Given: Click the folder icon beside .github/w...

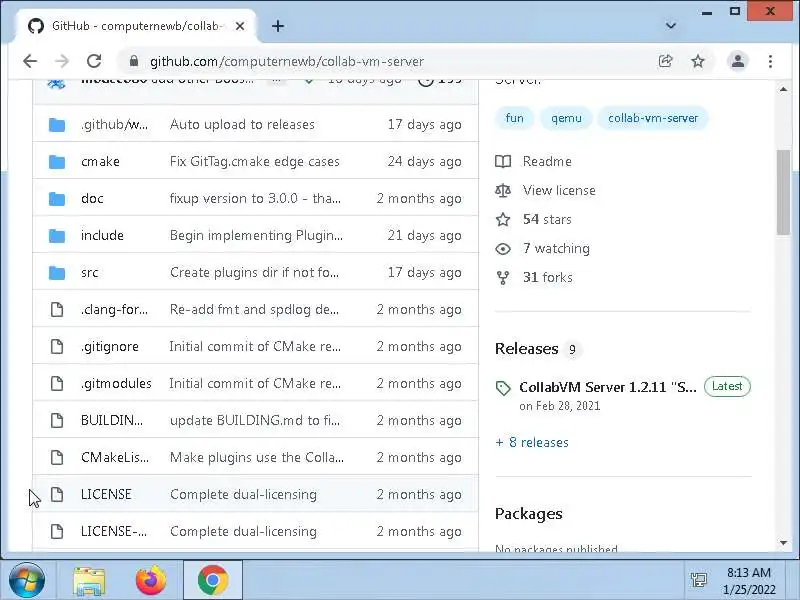Looking at the screenshot, I should click(x=57, y=124).
